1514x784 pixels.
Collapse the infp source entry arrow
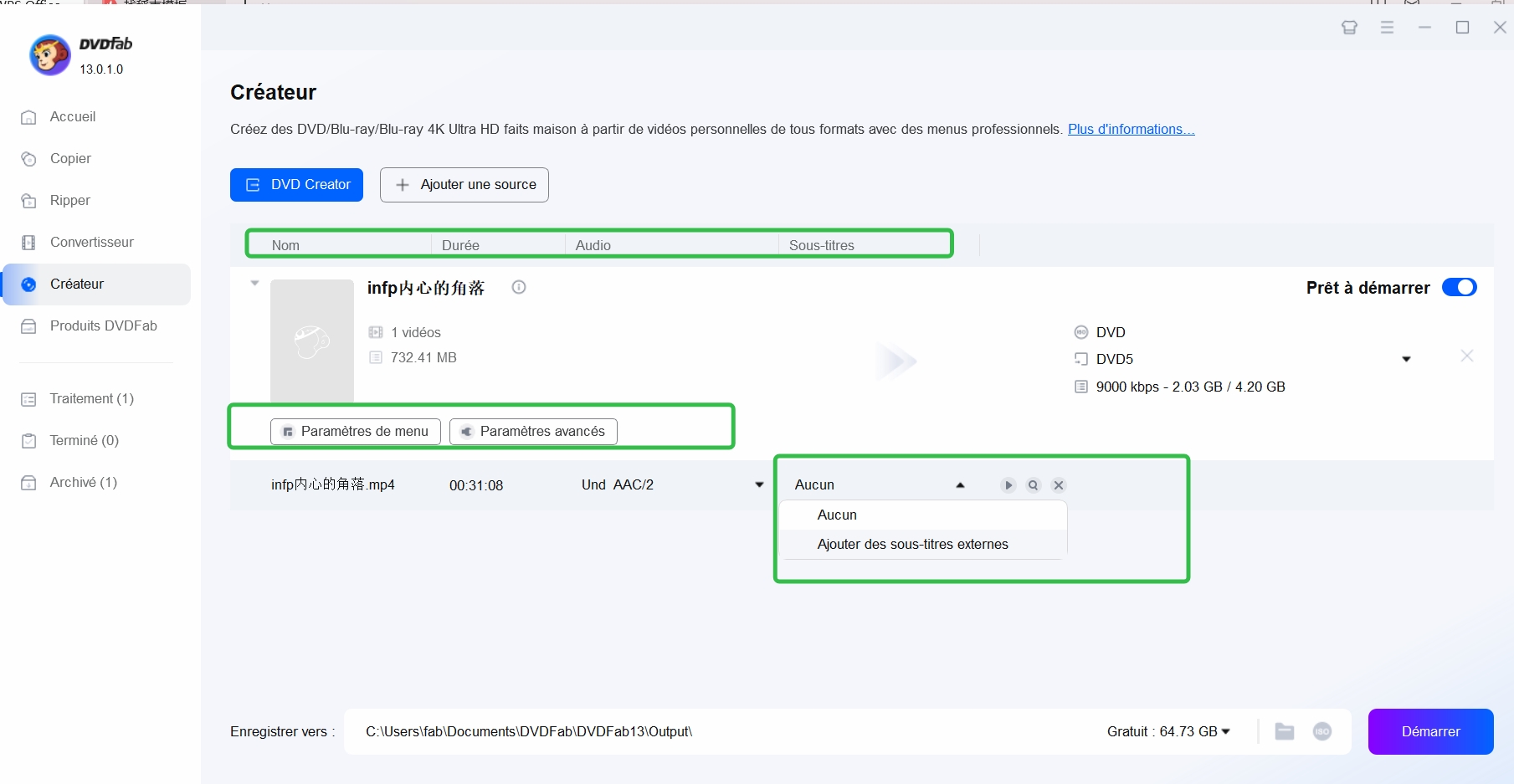254,284
